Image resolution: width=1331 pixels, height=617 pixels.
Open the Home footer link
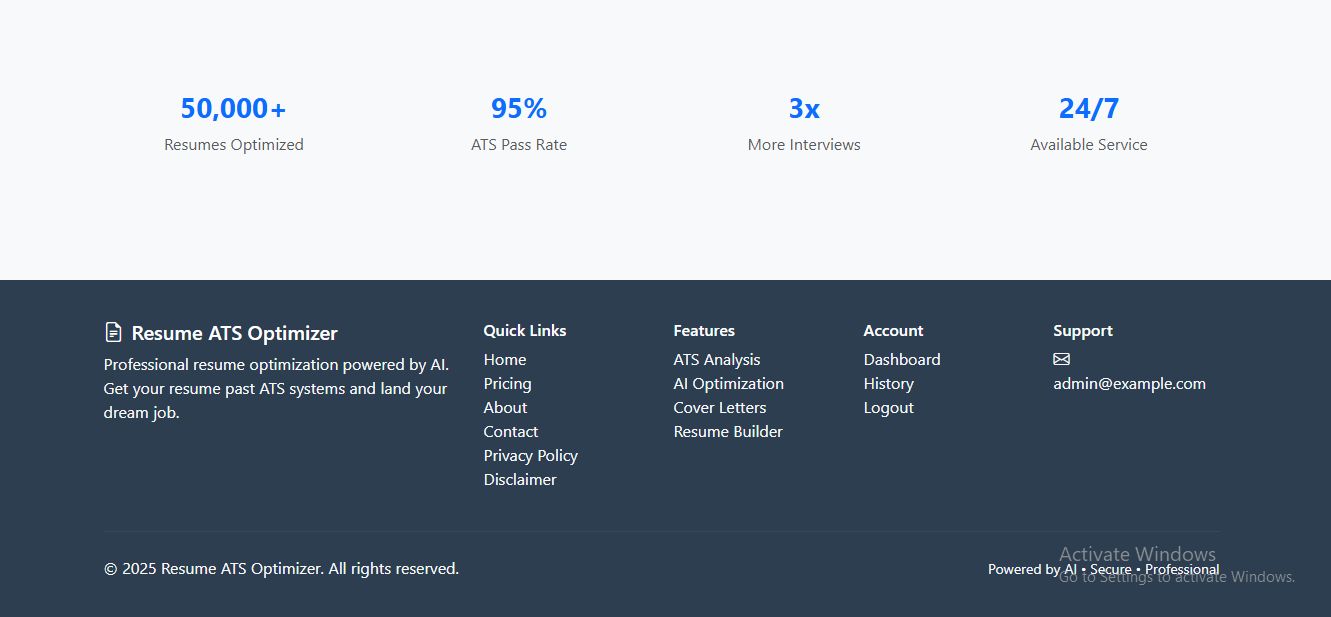click(504, 359)
